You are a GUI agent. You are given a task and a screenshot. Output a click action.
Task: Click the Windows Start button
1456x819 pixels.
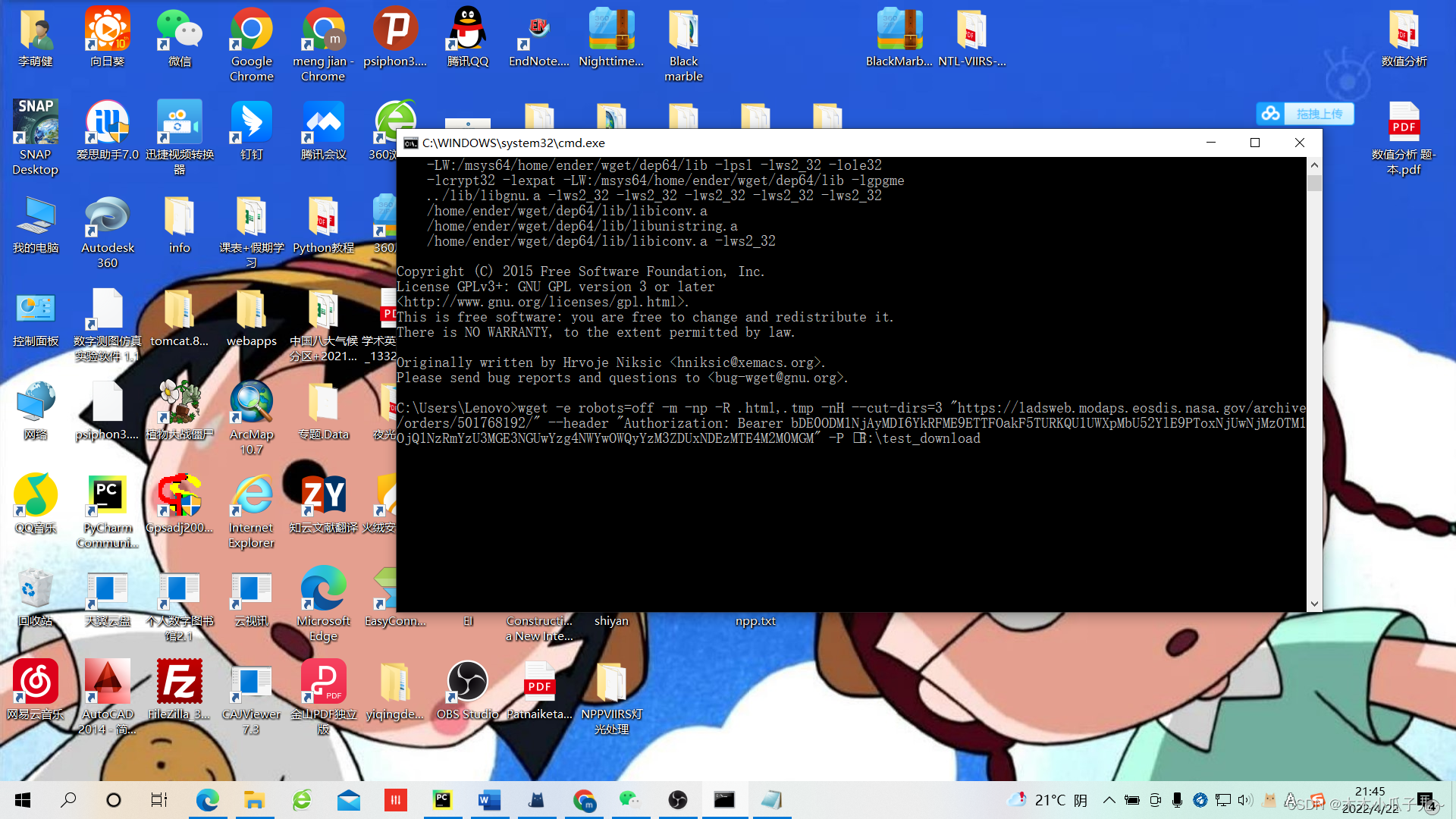point(23,800)
